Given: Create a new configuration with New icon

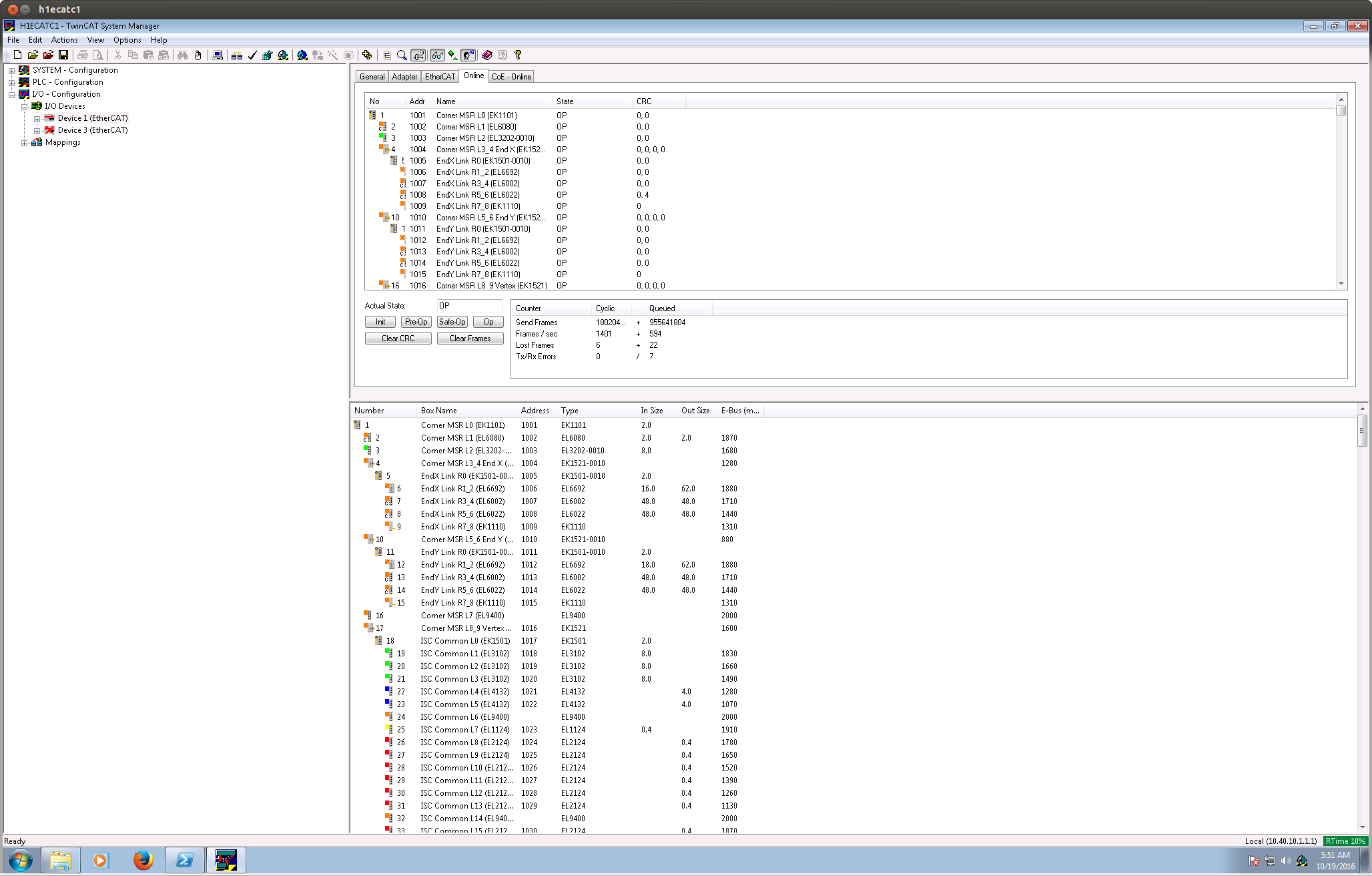Looking at the screenshot, I should (17, 55).
